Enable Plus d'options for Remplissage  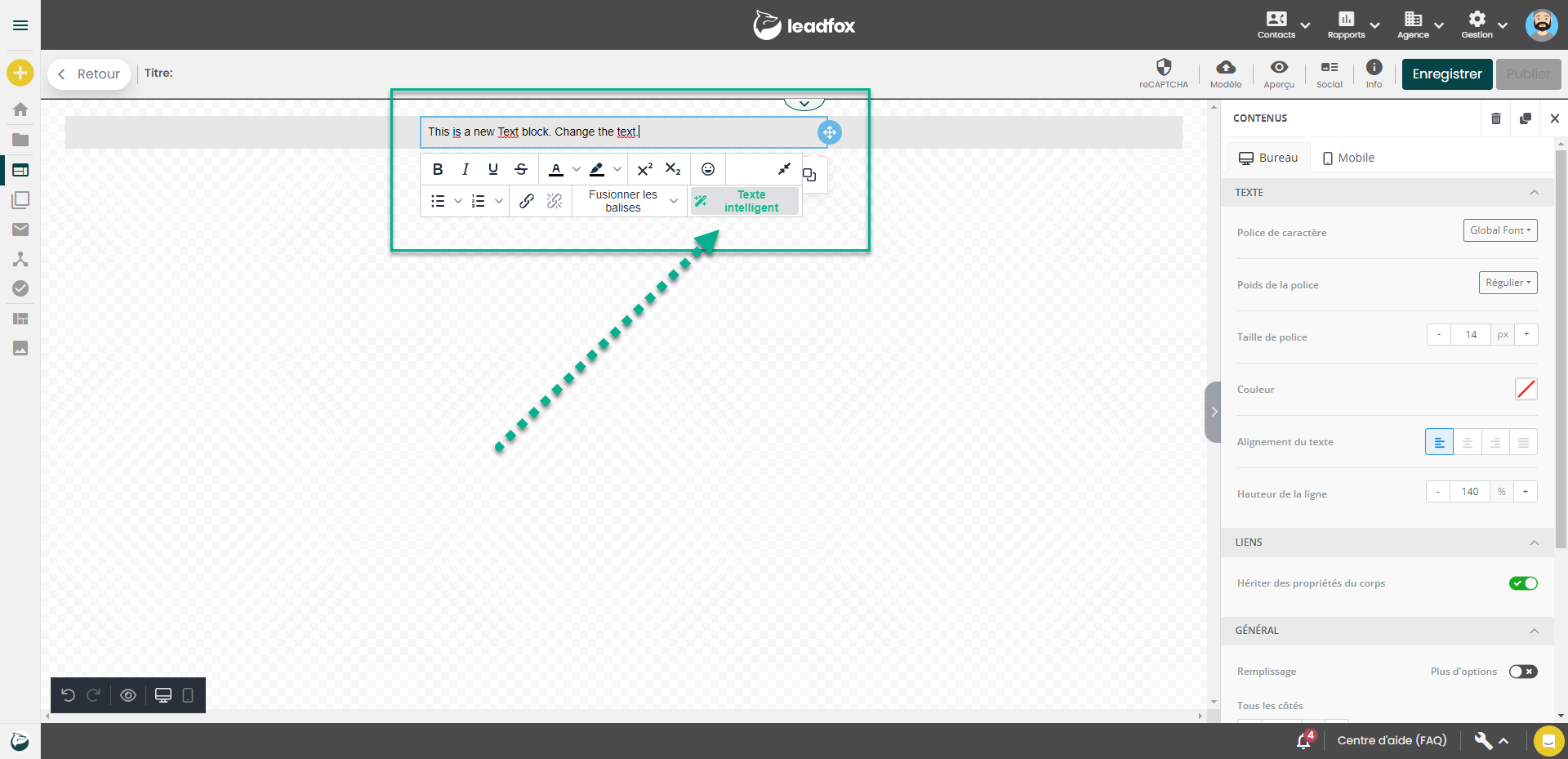click(1523, 672)
